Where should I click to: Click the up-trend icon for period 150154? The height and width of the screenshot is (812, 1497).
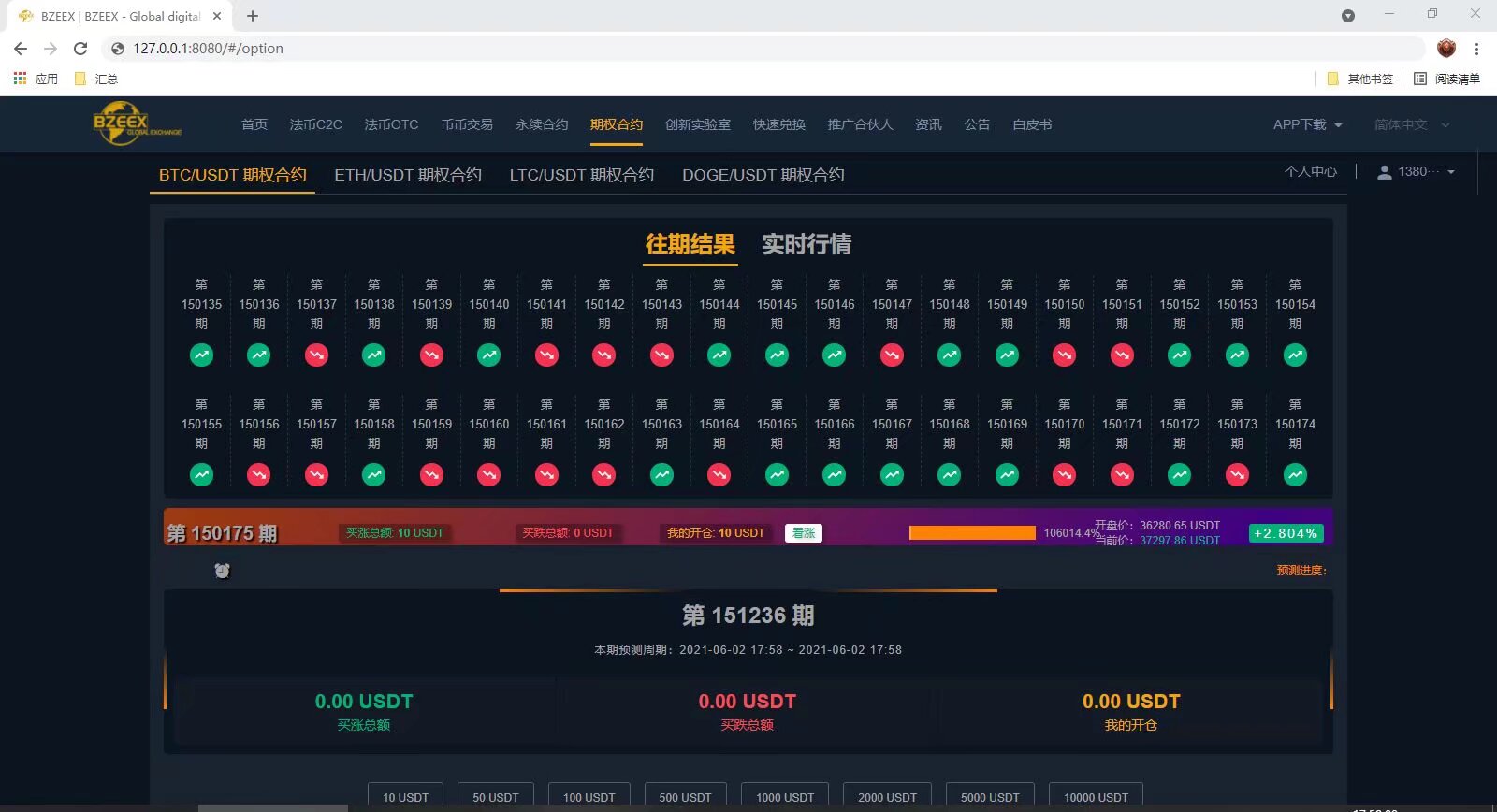[x=1295, y=355]
